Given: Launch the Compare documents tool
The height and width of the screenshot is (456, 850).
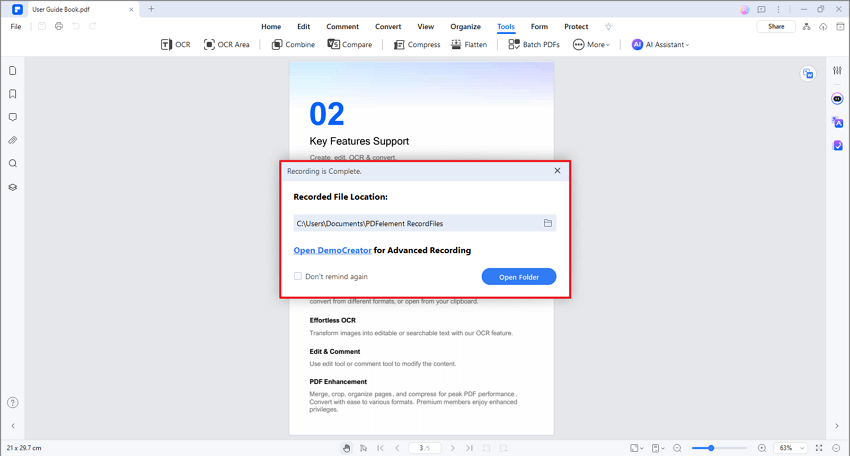Looking at the screenshot, I should click(350, 44).
